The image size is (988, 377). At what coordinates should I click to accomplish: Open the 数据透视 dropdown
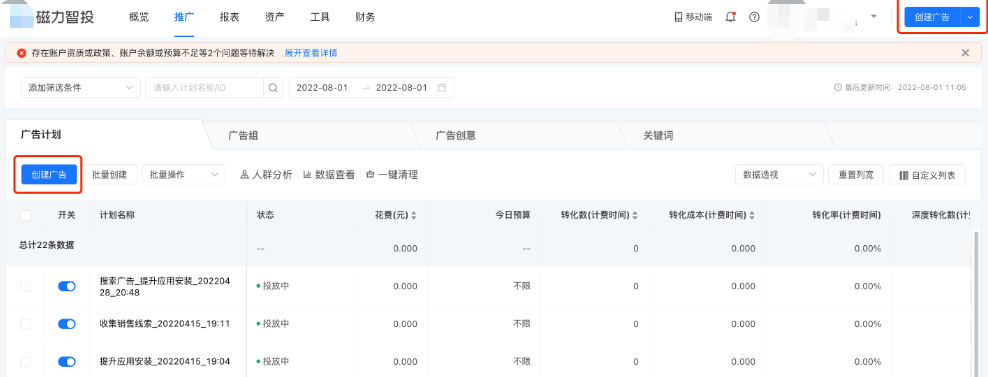click(779, 175)
